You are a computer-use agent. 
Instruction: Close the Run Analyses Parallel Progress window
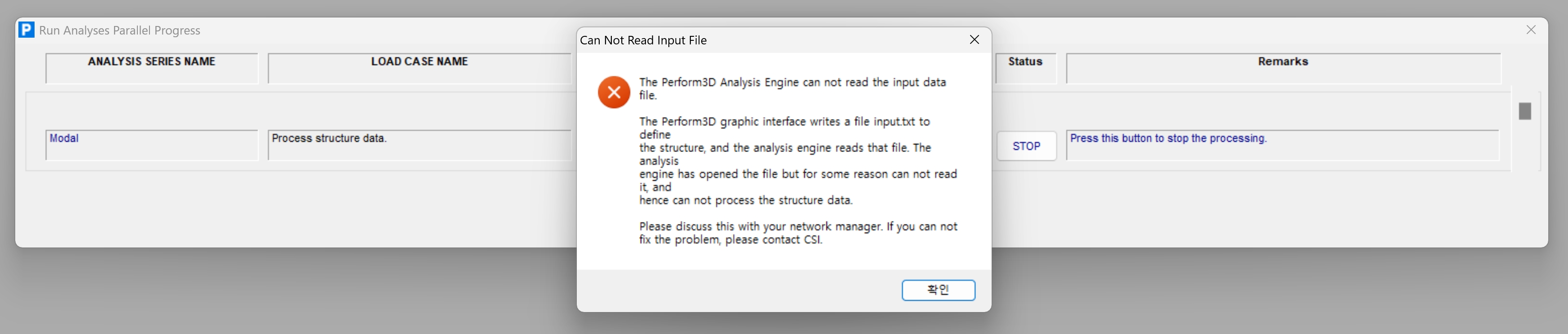pyautogui.click(x=1531, y=30)
